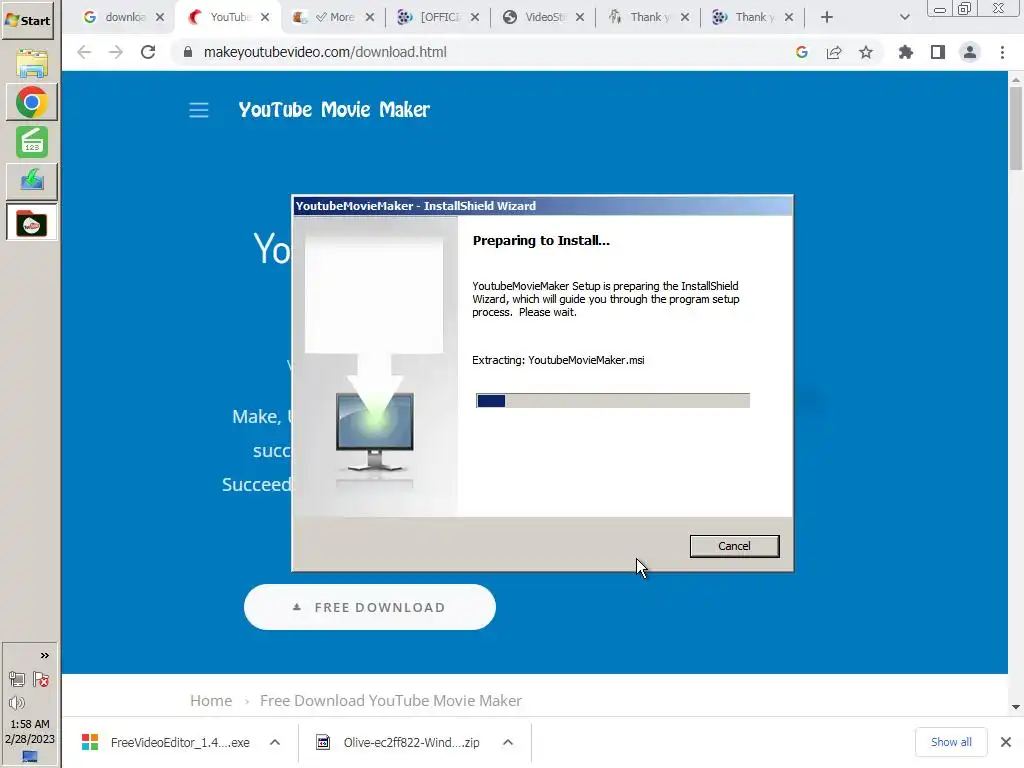1024x768 pixels.
Task: Open FreeVideoEditor_1.4 exe download item
Action: coord(166,743)
